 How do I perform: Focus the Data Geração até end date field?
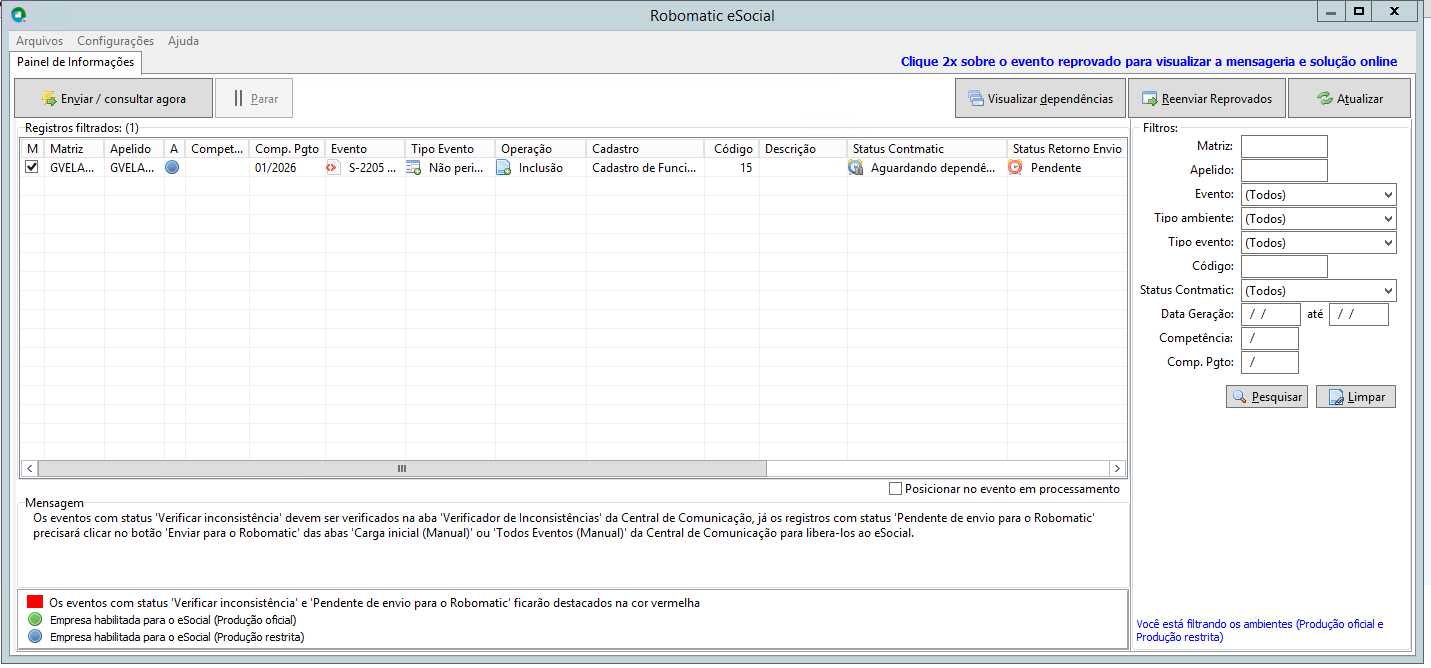[x=1359, y=315]
